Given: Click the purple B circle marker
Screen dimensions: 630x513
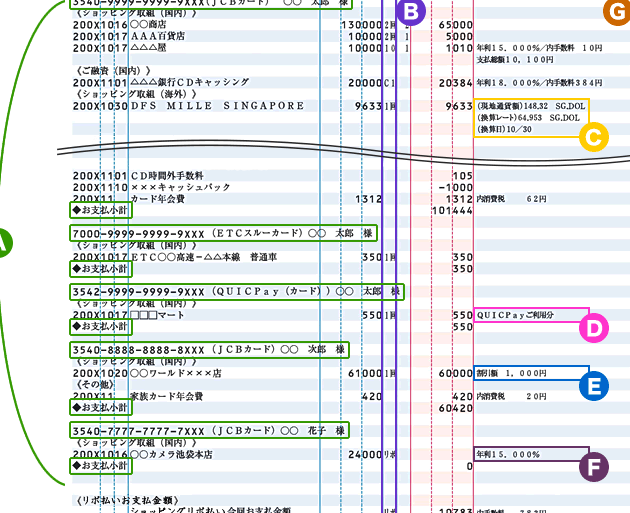Looking at the screenshot, I should pyautogui.click(x=411, y=11).
